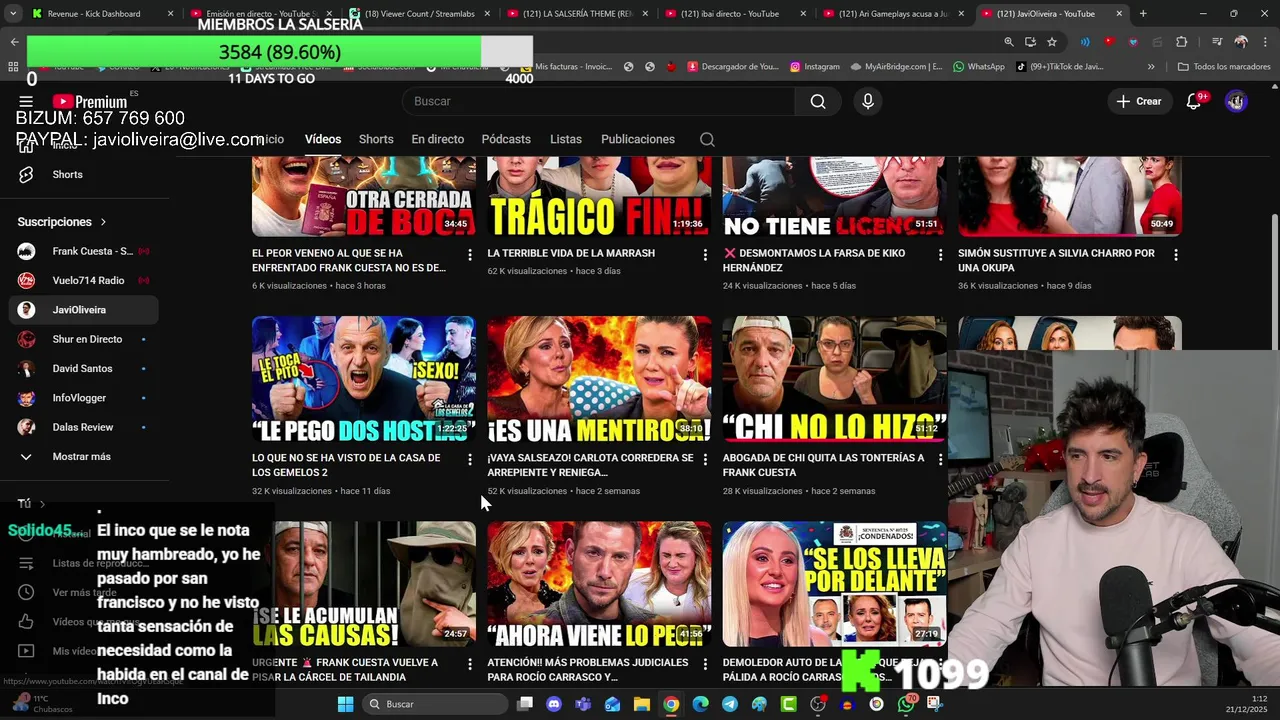Open options for EL PEOR VENENO Frank Cuesta video
The height and width of the screenshot is (720, 1280).
470,255
